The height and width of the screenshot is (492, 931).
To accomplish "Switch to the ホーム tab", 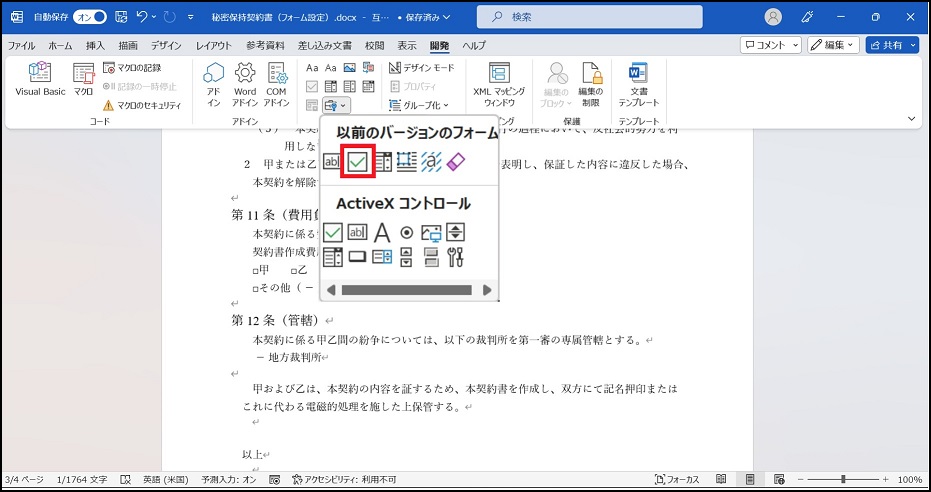I will pyautogui.click(x=60, y=45).
